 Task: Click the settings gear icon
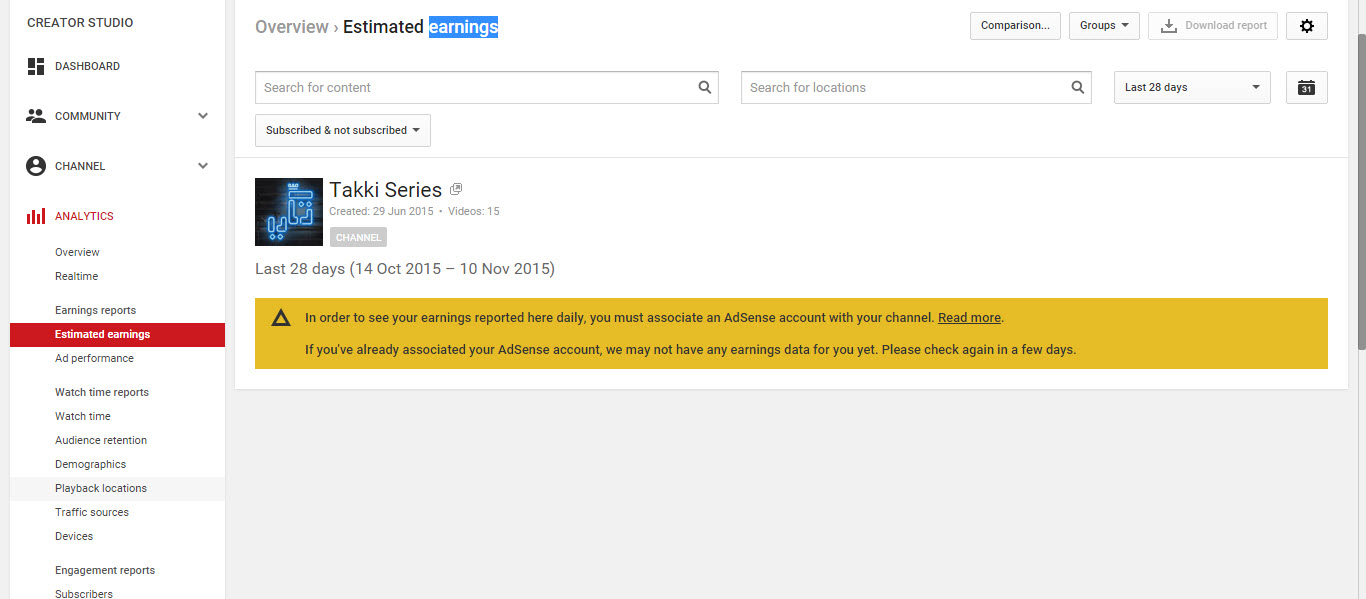pyautogui.click(x=1306, y=26)
